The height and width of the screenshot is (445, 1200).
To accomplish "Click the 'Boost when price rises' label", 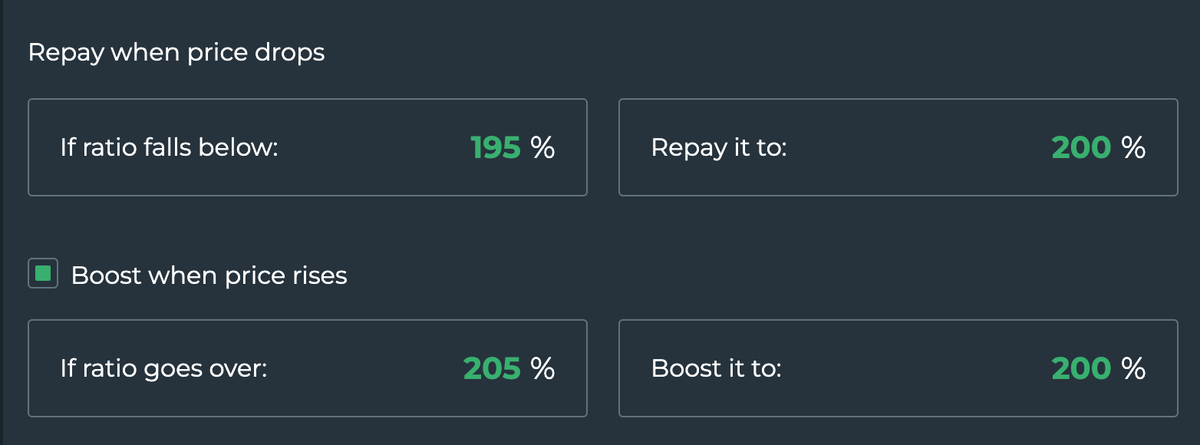I will pos(209,275).
